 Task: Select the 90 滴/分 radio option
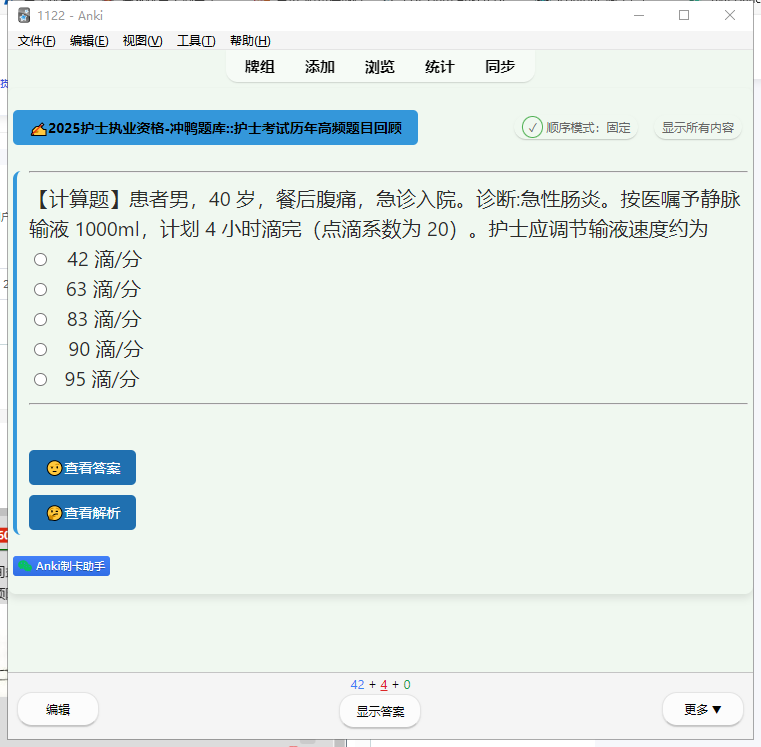point(40,349)
